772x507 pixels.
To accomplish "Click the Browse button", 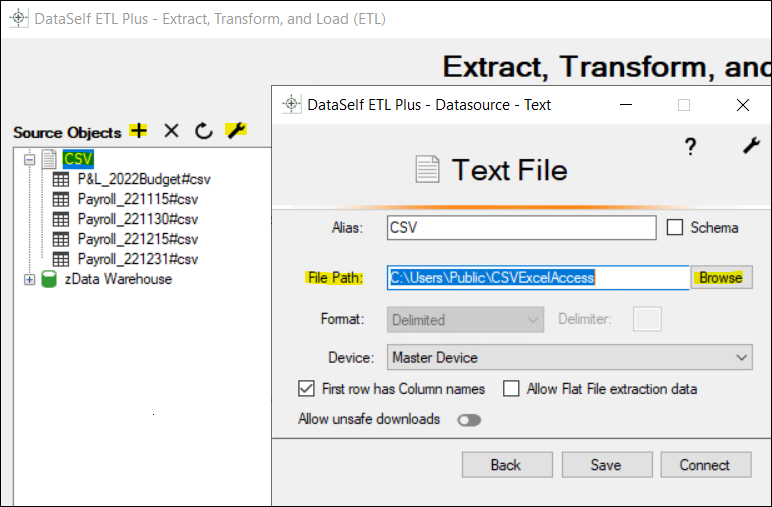I will (721, 277).
